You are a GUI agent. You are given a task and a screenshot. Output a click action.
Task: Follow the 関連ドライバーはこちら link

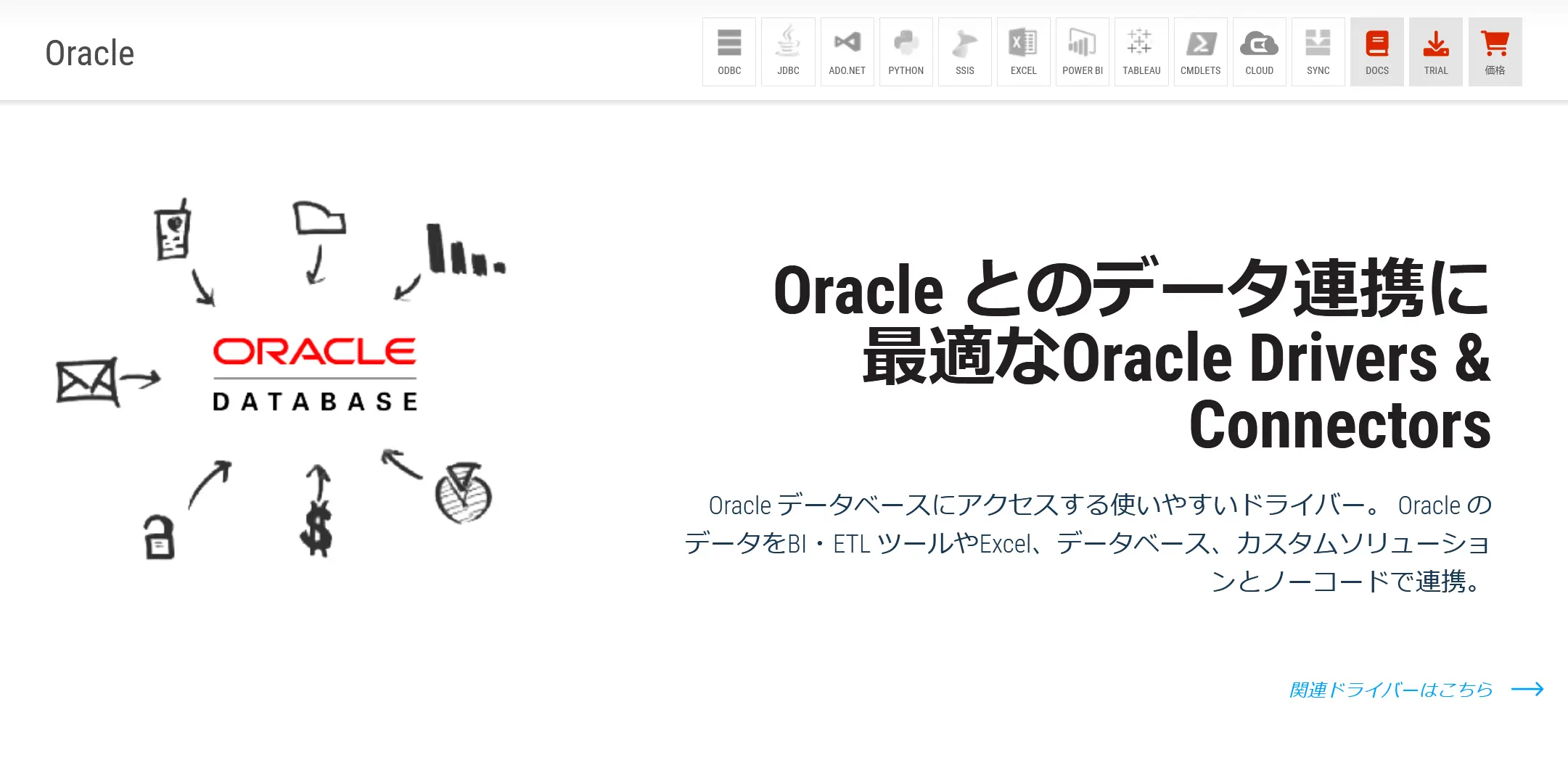pos(1391,690)
